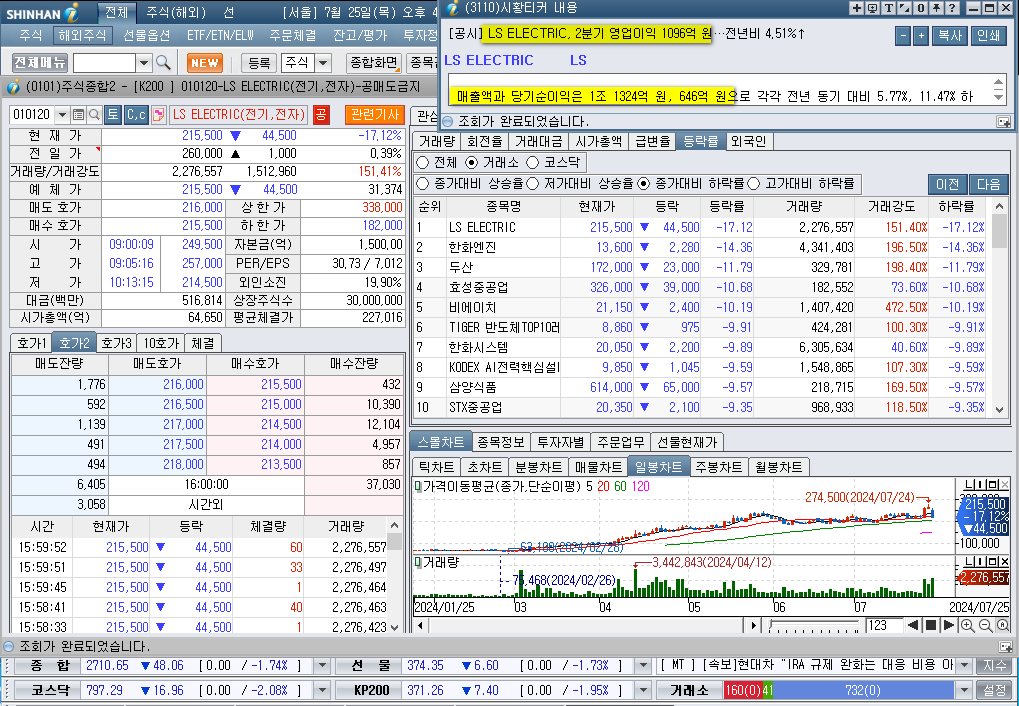Click the 'L' icon on price chart pane
This screenshot has height=706, width=1019.
pos(970,485)
